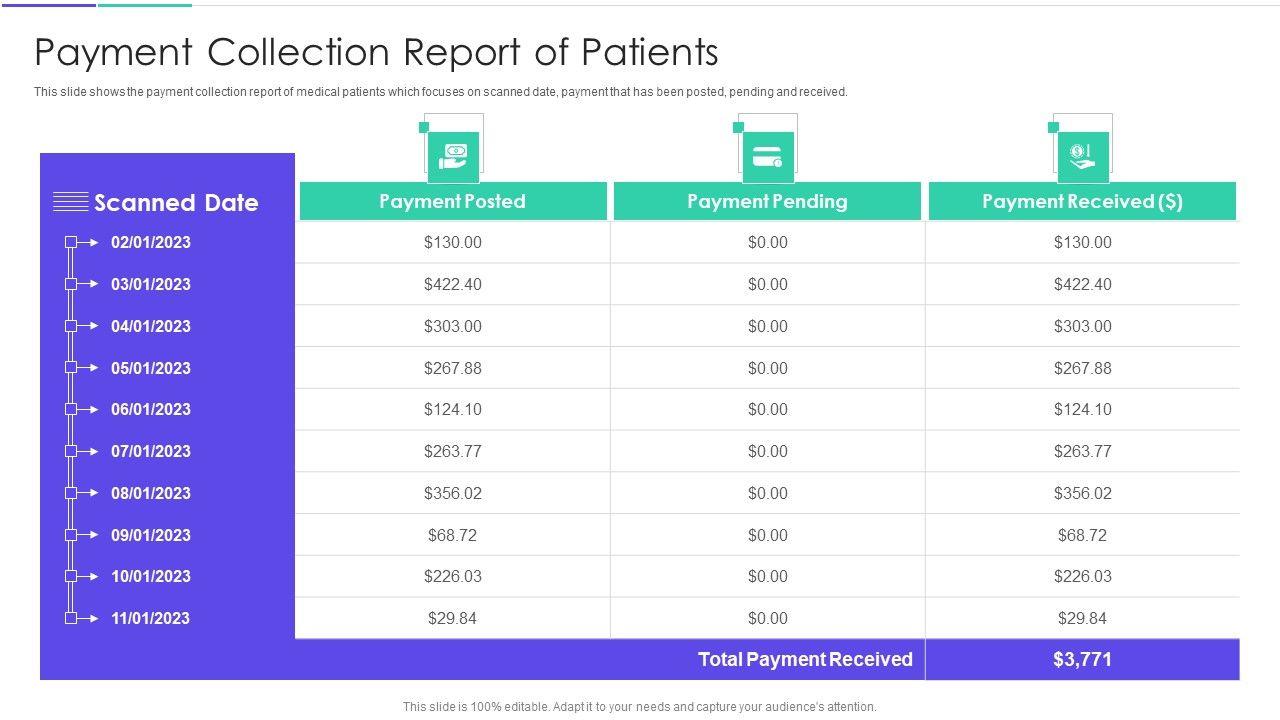This screenshot has height=720, width=1280.
Task: Click the $68.72 cell under Payment Received
Action: click(x=1082, y=535)
